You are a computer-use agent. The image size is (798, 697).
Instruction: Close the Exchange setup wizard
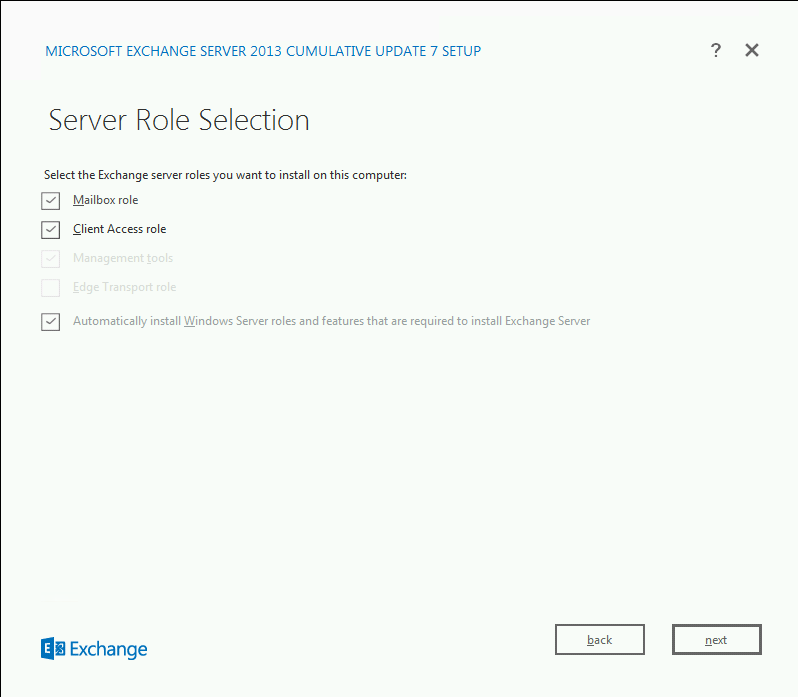752,50
